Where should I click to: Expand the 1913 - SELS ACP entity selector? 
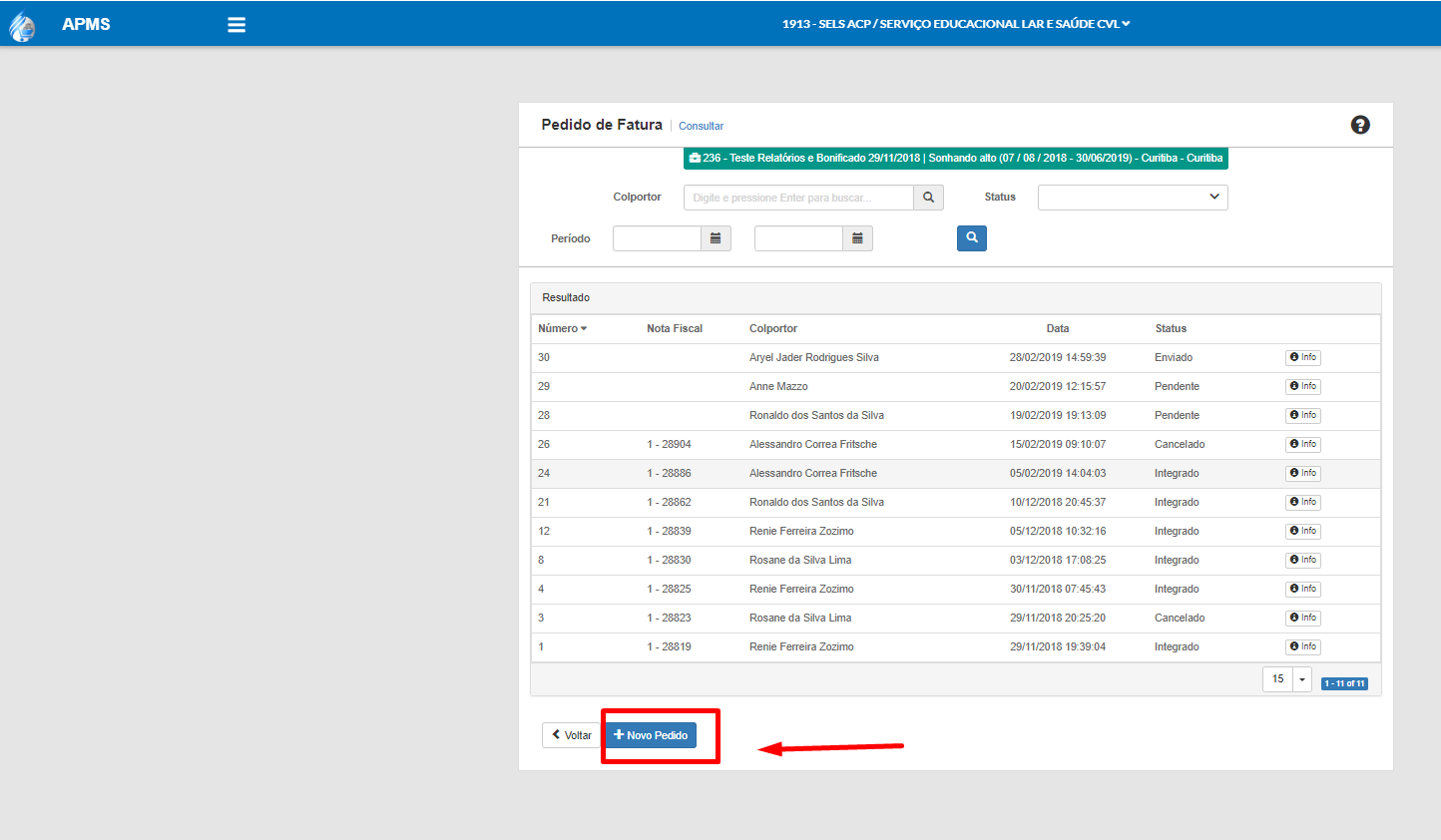tap(956, 24)
